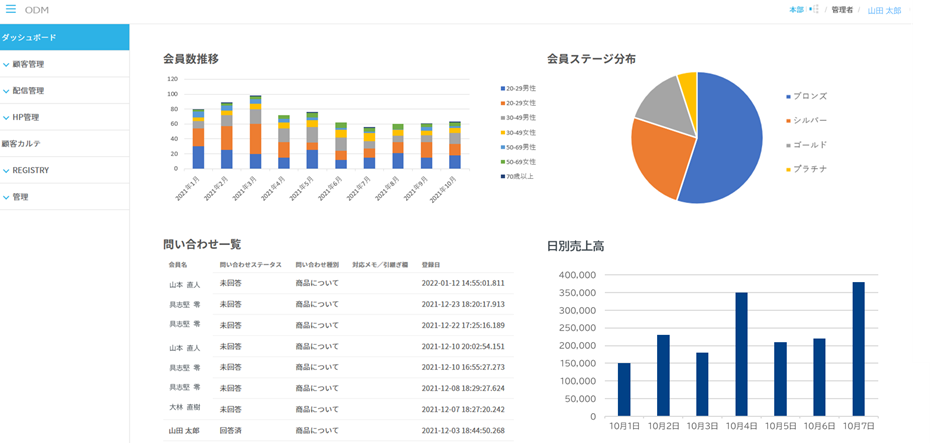The image size is (930, 443).
Task: Click the 2021年3月 stacked bar
Action: click(x=256, y=132)
